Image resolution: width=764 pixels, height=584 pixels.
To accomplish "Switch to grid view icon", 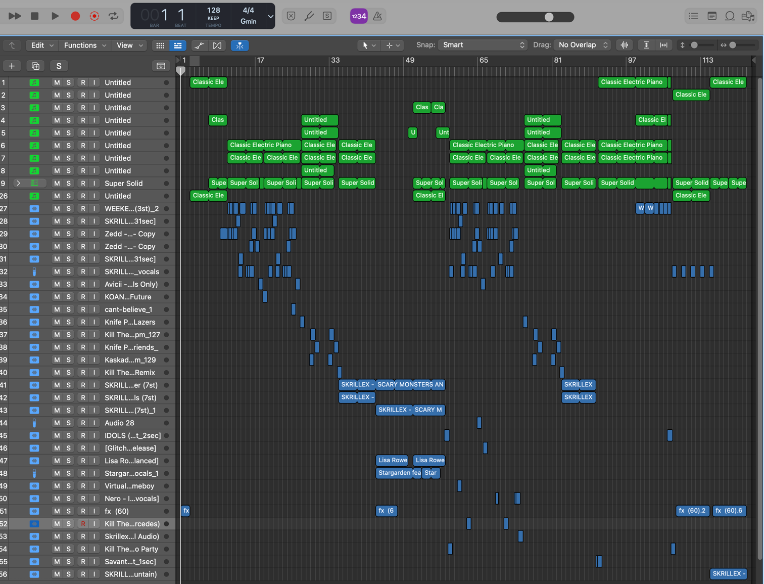I will pyautogui.click(x=160, y=45).
